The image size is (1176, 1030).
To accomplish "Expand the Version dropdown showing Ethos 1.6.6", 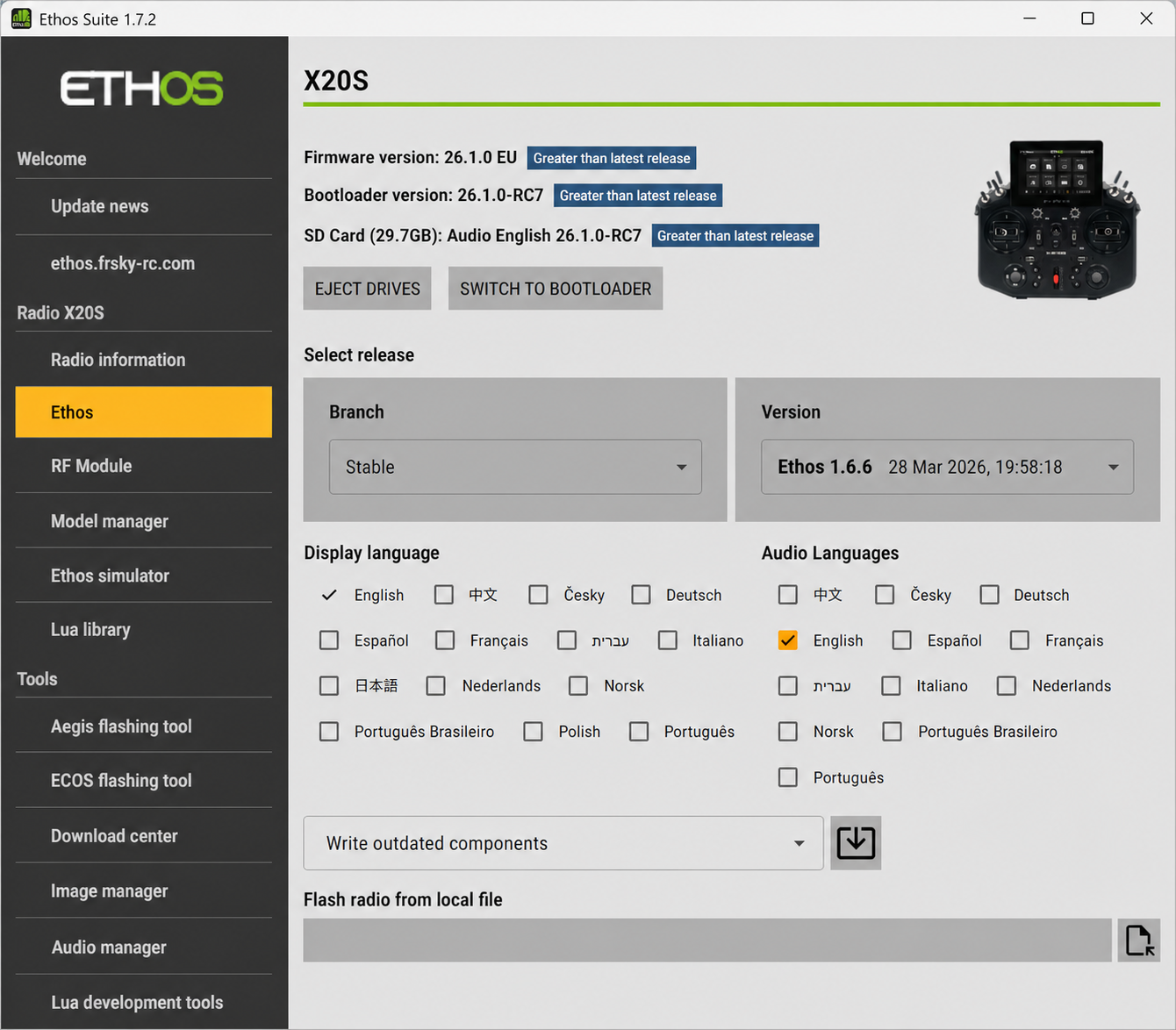I will click(947, 467).
